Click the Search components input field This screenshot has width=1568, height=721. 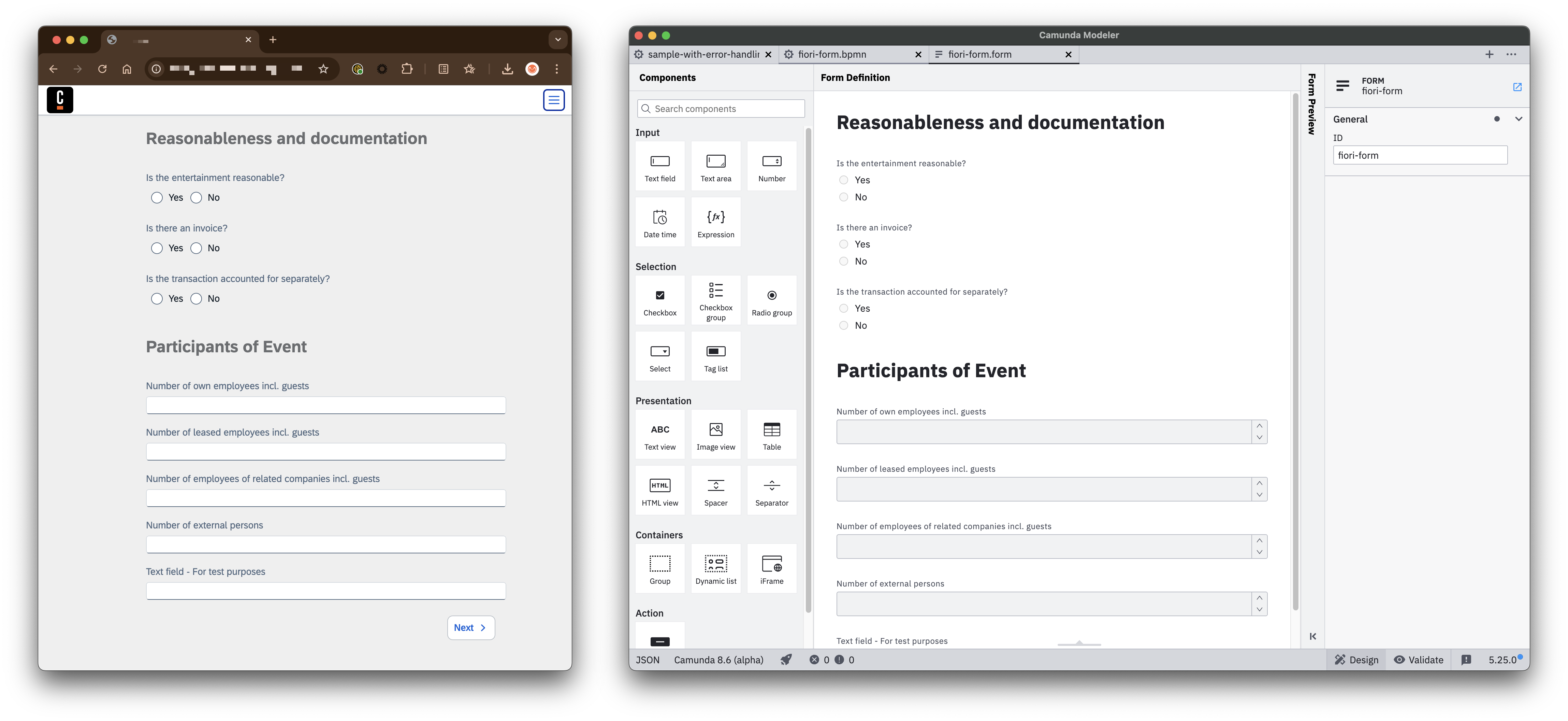[x=721, y=109]
